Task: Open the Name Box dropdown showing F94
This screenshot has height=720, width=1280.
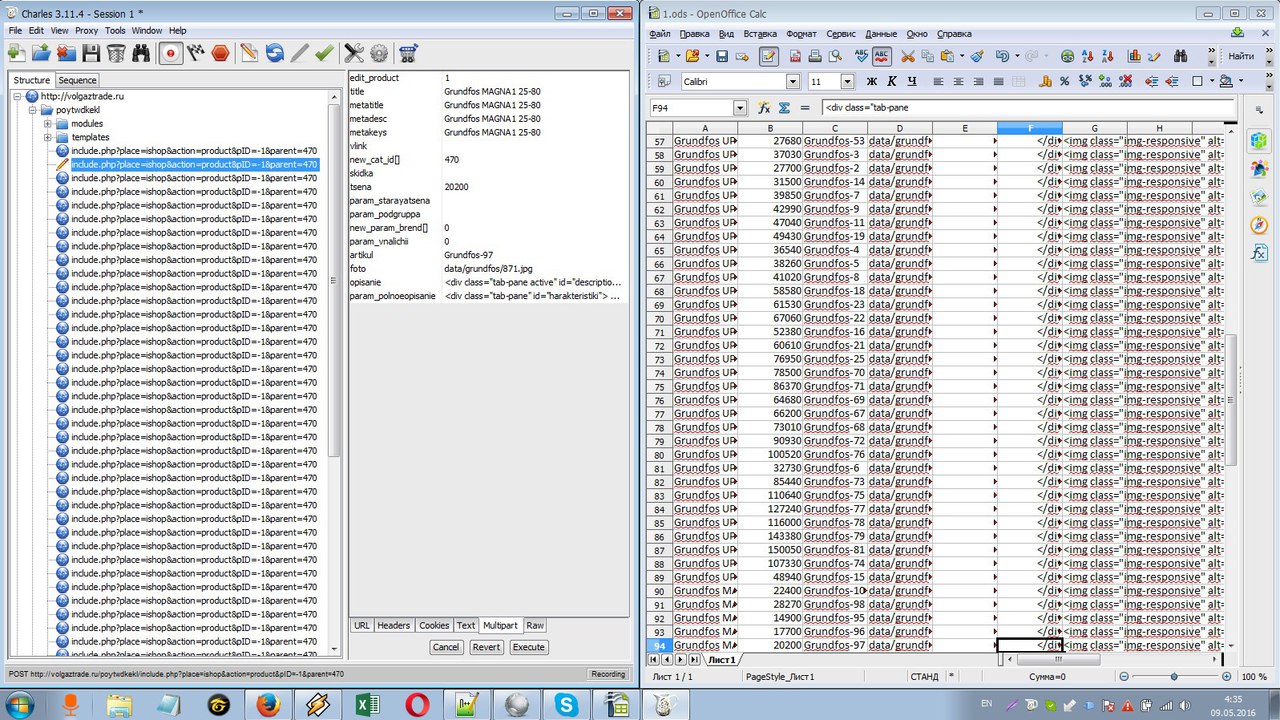Action: 740,108
